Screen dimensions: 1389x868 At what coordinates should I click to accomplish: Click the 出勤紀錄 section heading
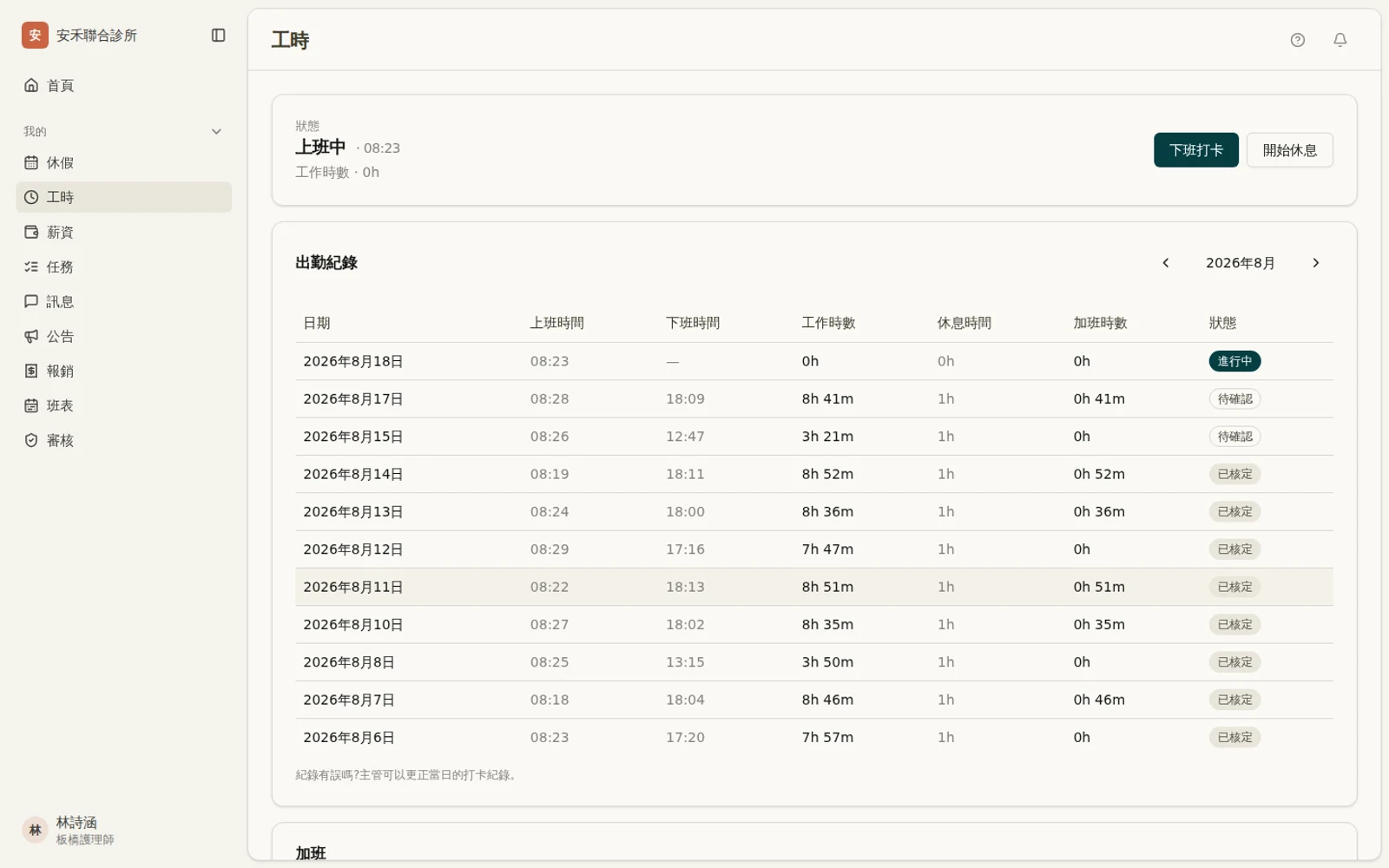click(x=326, y=263)
